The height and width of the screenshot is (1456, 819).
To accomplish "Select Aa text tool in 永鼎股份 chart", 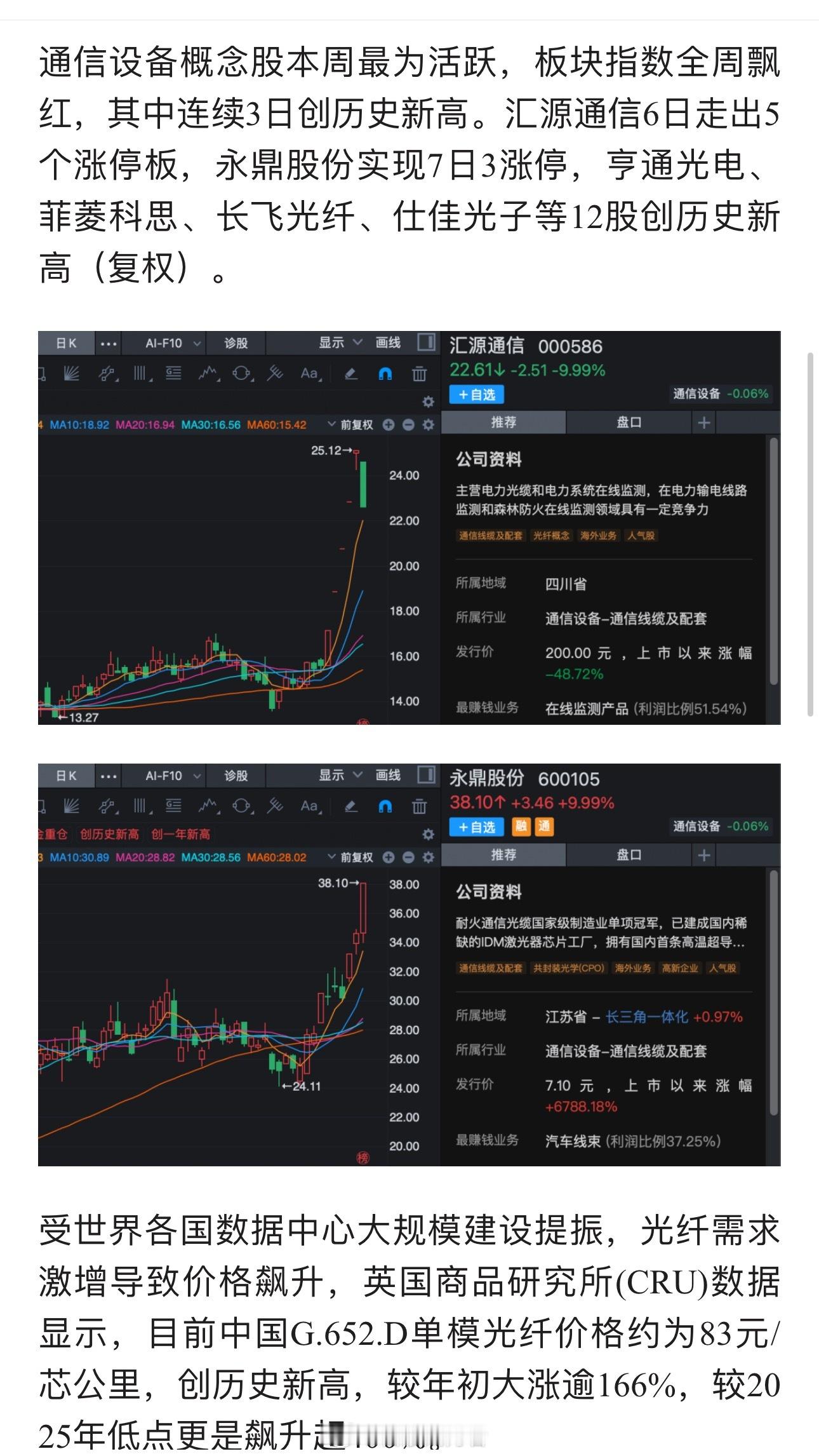I will [x=310, y=807].
